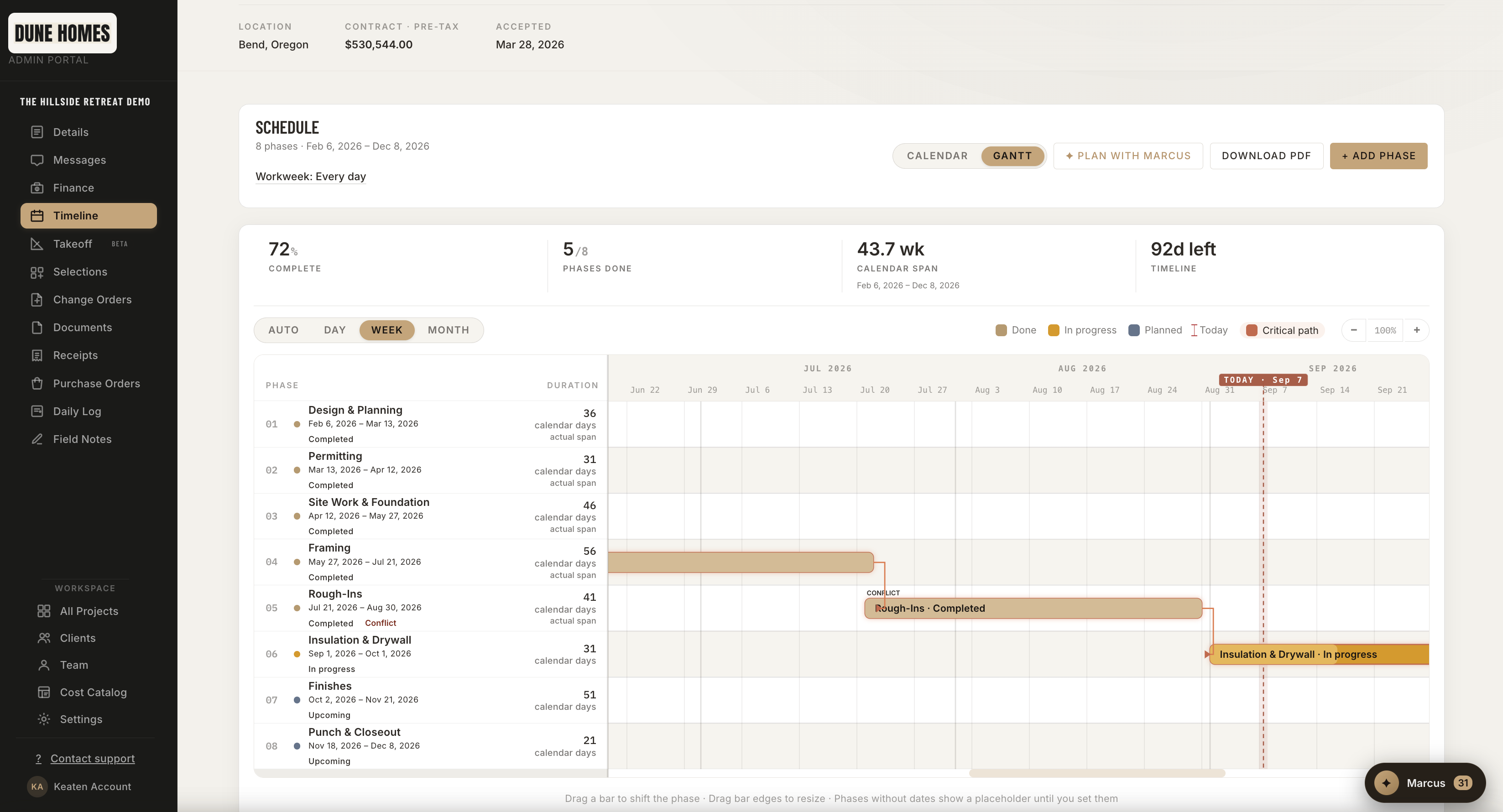Switch to Gantt view
Viewport: 1503px width, 812px height.
pos(1012,156)
